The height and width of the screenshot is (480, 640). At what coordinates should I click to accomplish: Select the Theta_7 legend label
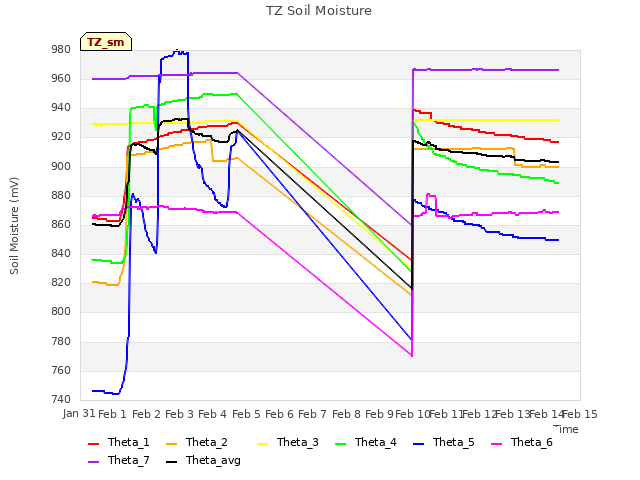(129, 460)
